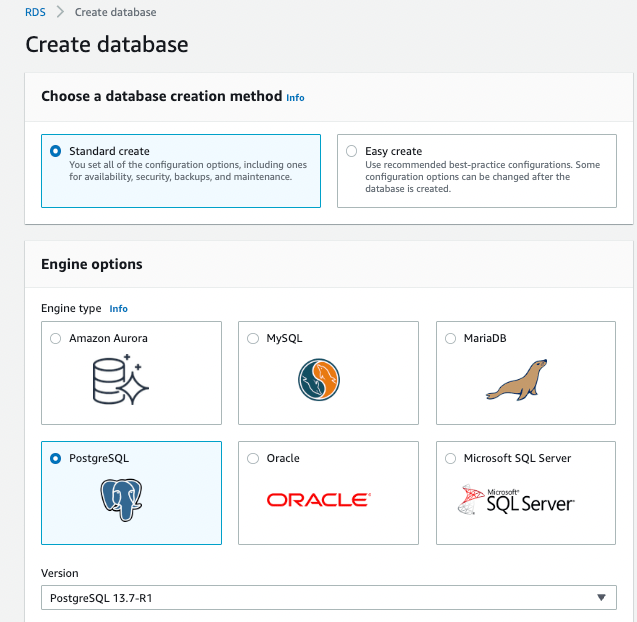Screen dimensions: 637x622
Task: Click the Microsoft SQL Server label text
Action: (x=517, y=458)
